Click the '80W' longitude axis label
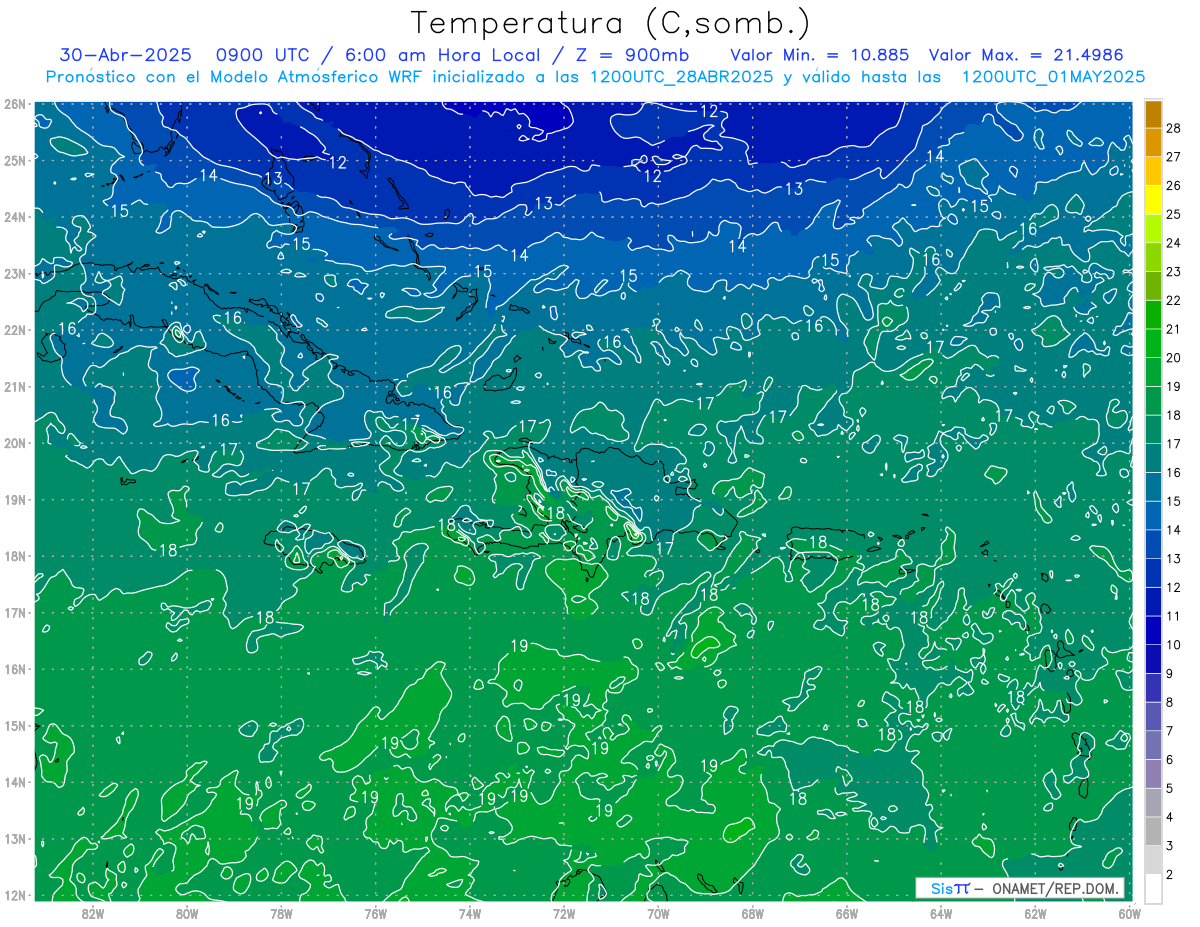 tap(187, 913)
